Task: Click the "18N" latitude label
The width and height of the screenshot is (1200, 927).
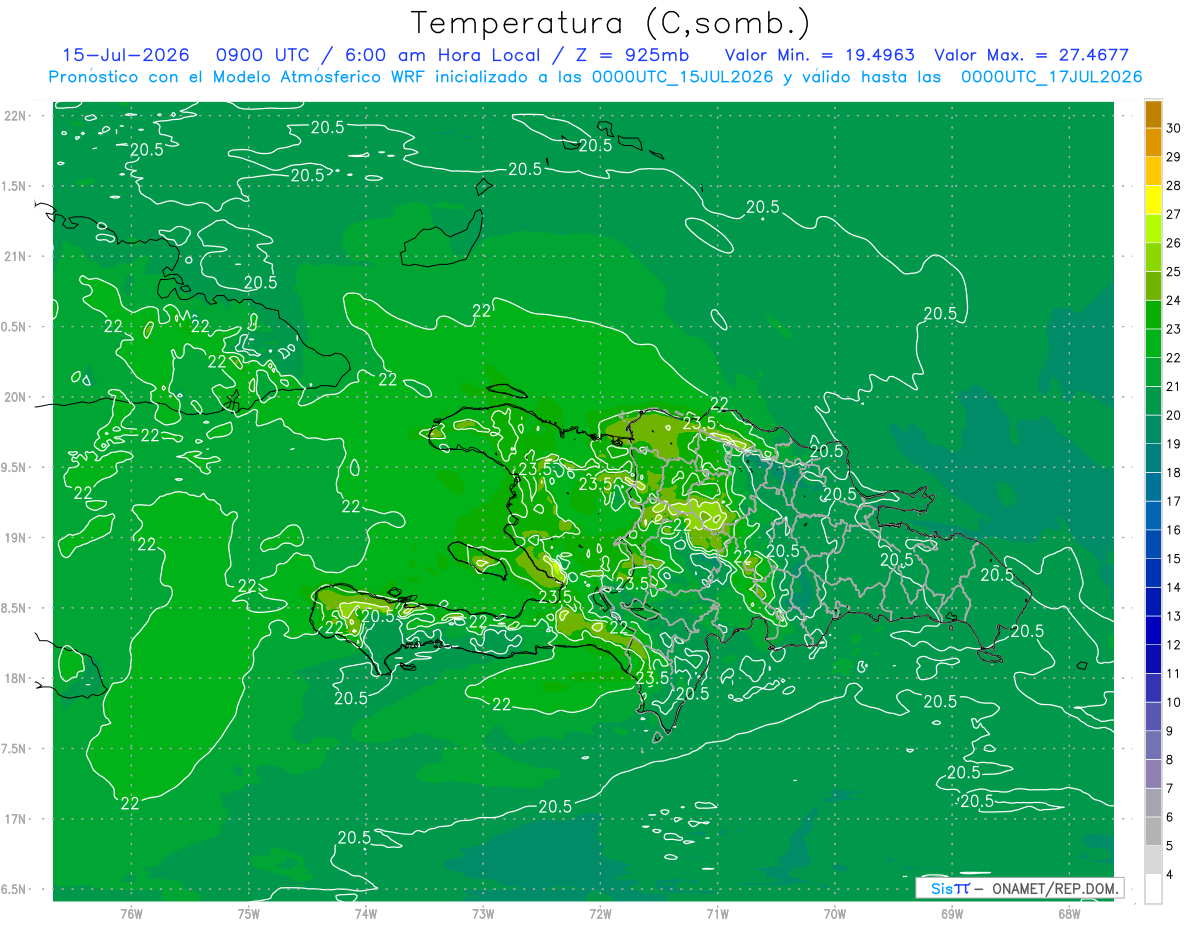Action: coord(17,678)
